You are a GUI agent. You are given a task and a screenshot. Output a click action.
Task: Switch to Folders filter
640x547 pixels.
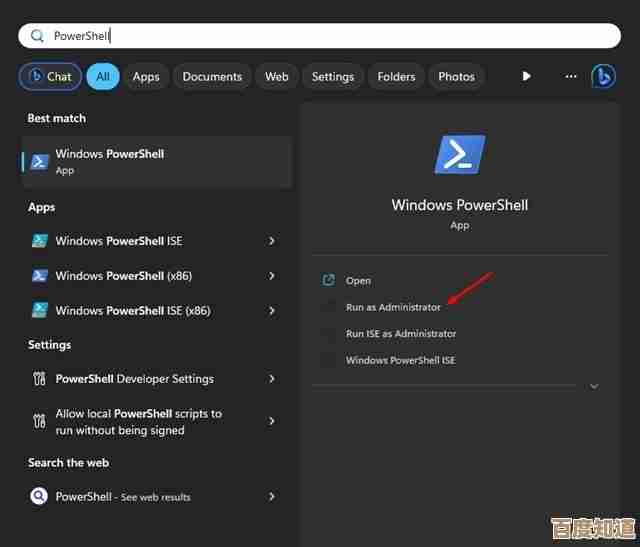coord(396,76)
